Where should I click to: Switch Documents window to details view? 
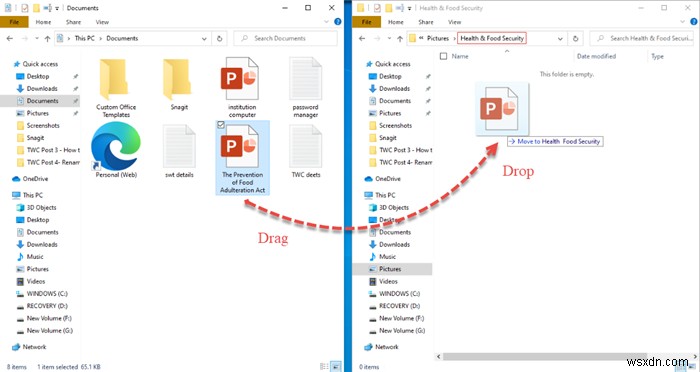coord(325,367)
